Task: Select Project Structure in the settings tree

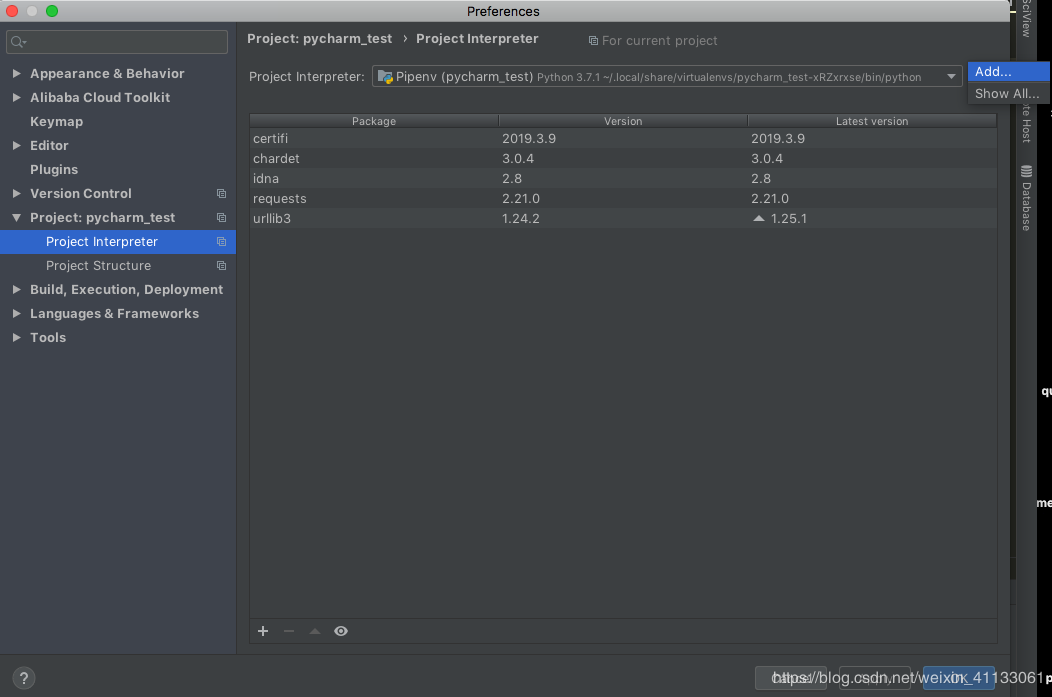Action: [117, 266]
